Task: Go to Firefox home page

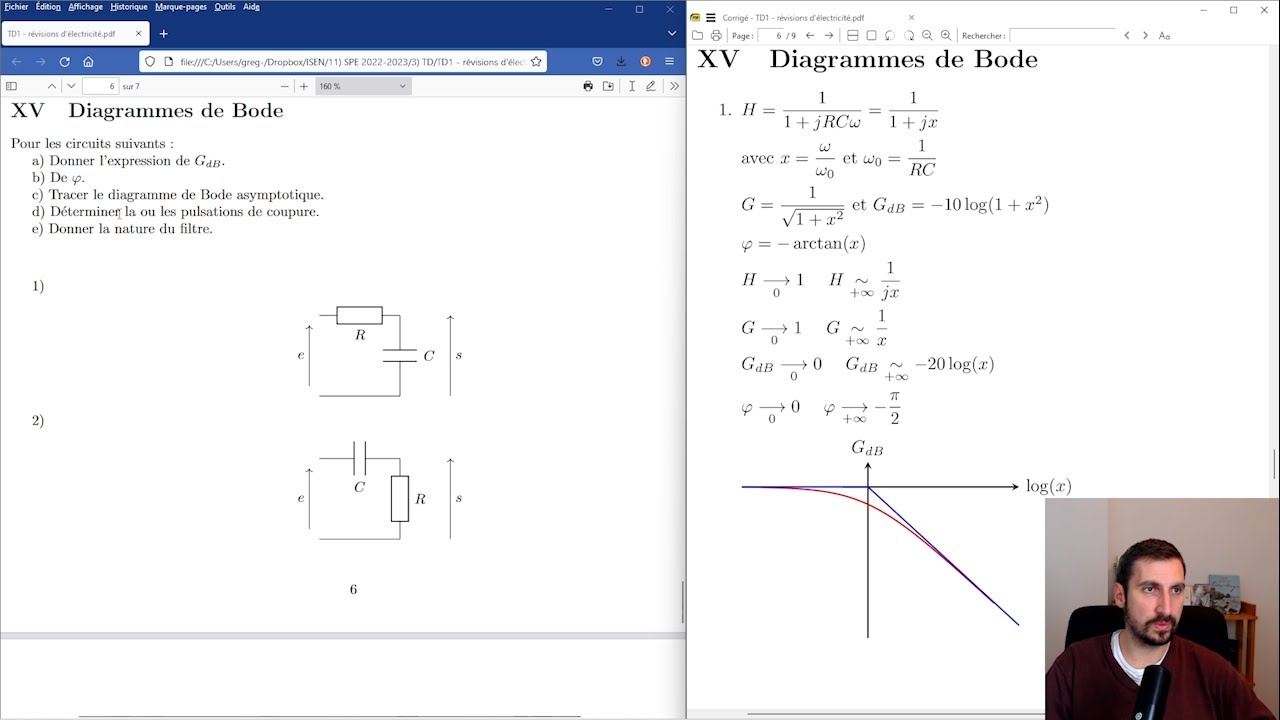Action: [88, 61]
